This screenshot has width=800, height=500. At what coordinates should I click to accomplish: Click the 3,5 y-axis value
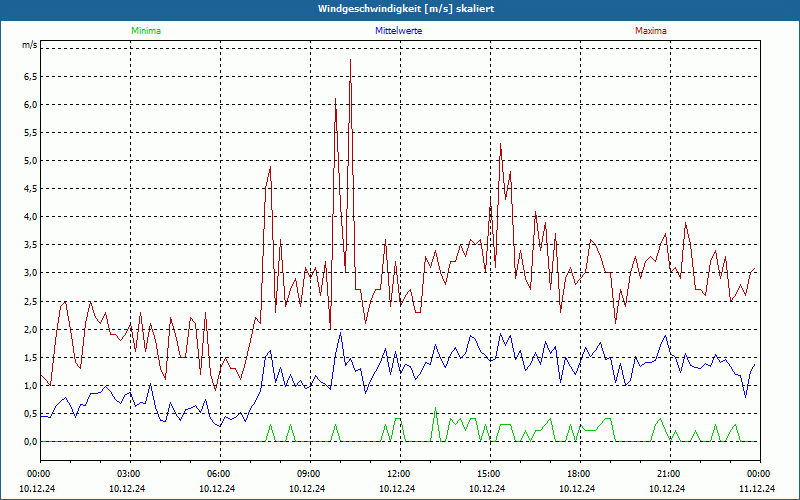(x=30, y=245)
